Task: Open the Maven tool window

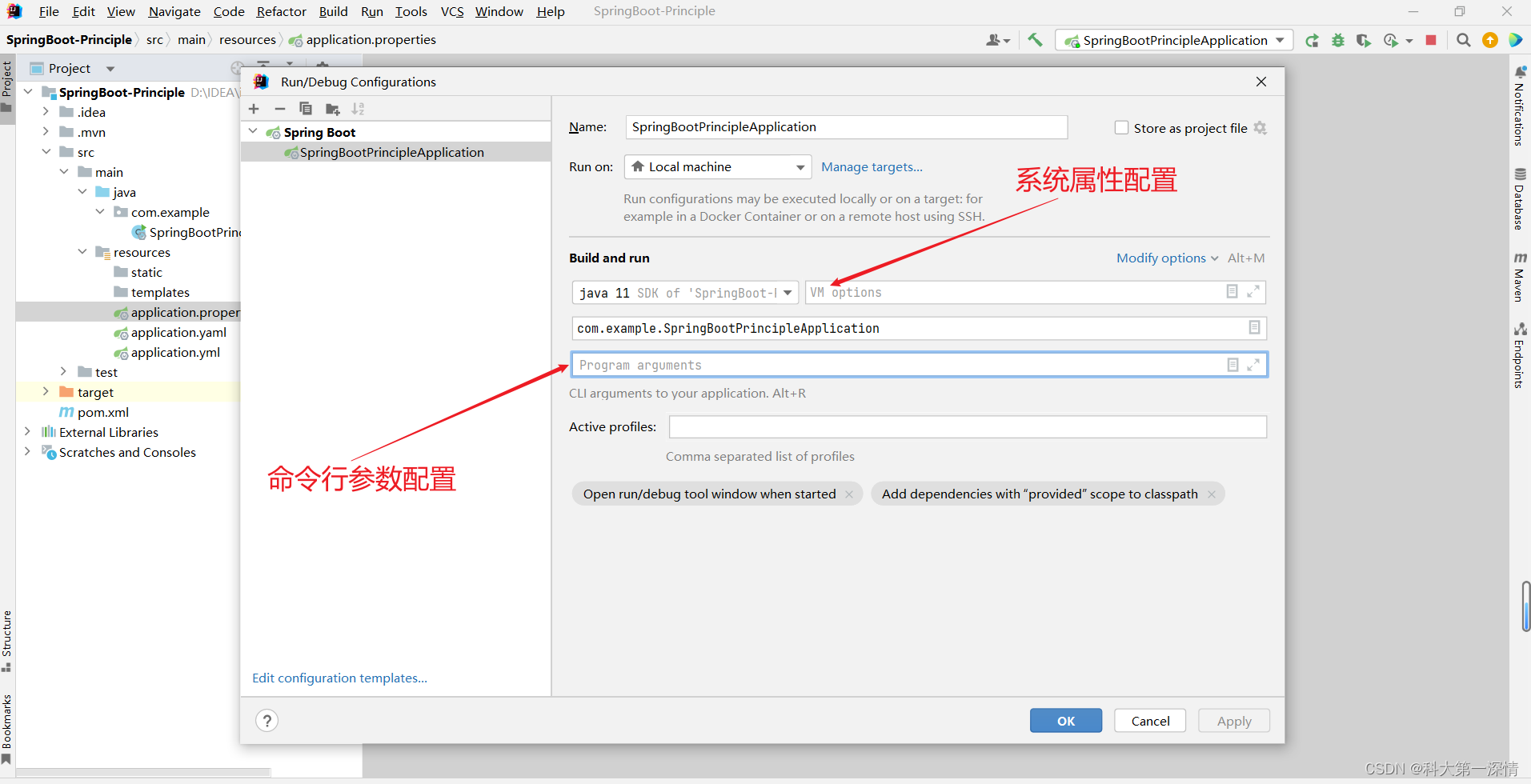Action: [x=1520, y=277]
